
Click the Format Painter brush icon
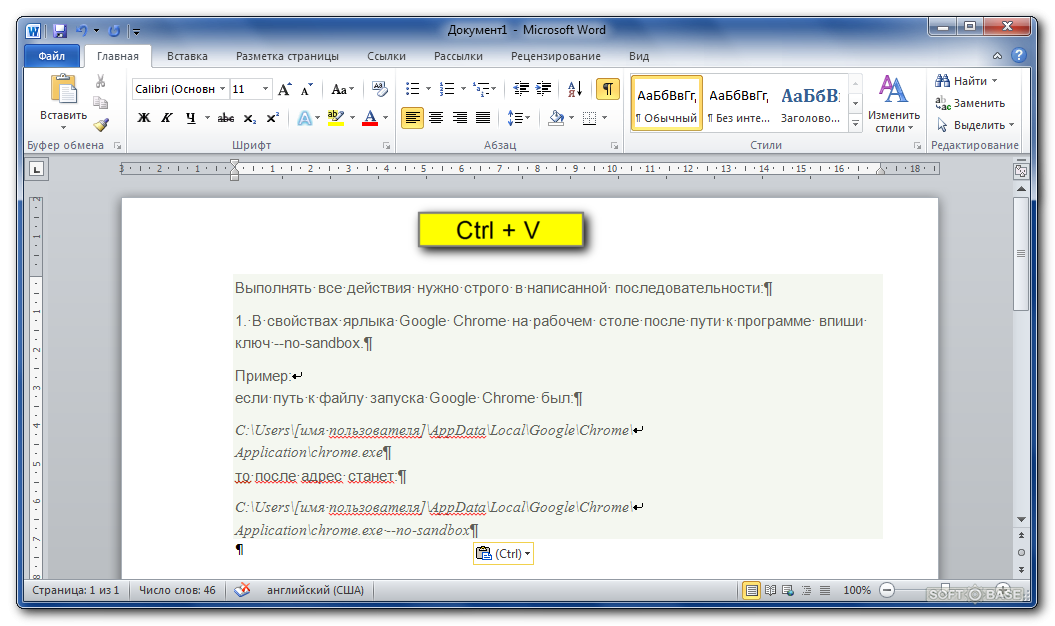(101, 125)
